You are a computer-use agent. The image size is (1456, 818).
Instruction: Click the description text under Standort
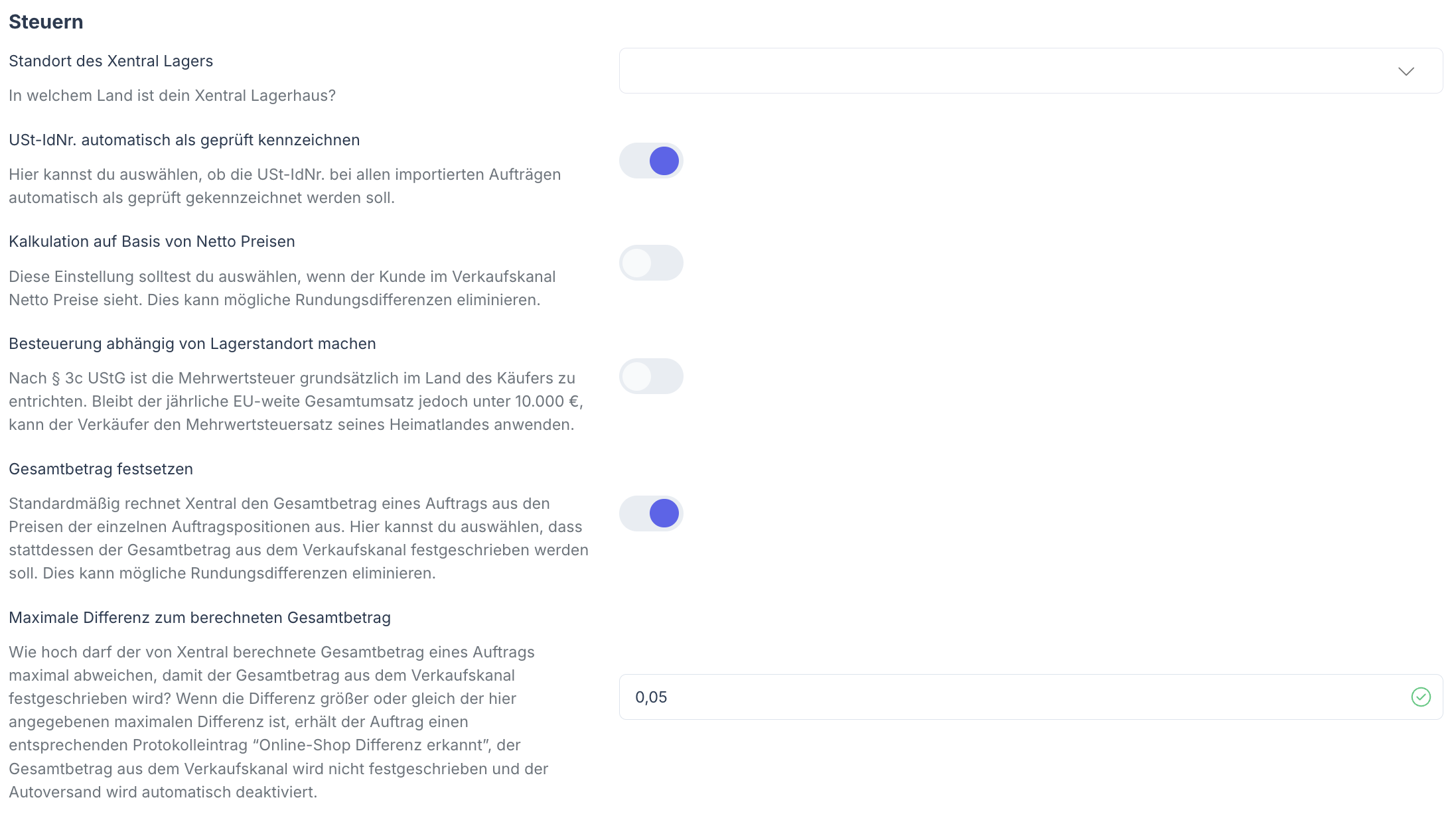click(172, 96)
